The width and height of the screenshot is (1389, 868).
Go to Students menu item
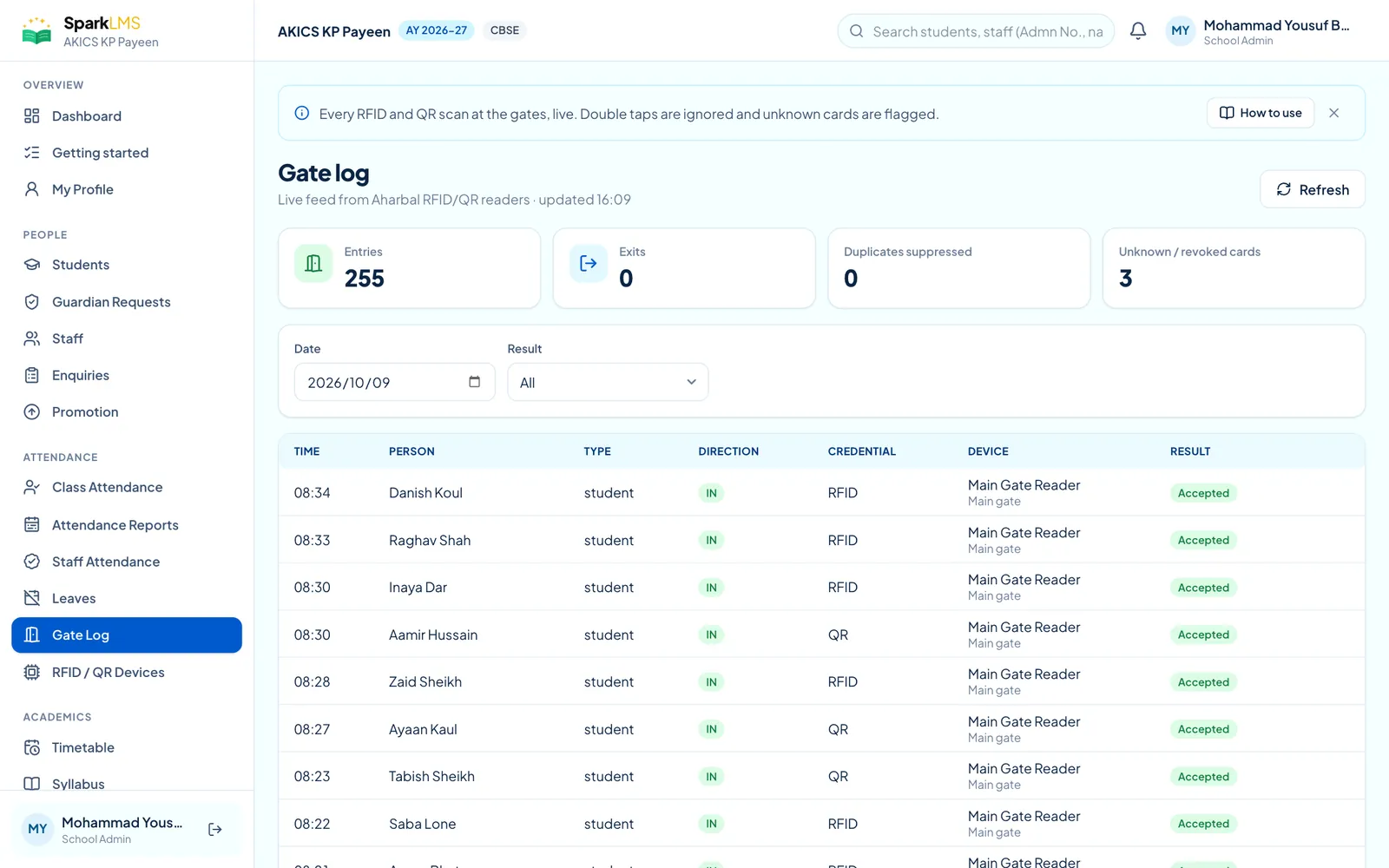pyautogui.click(x=127, y=265)
